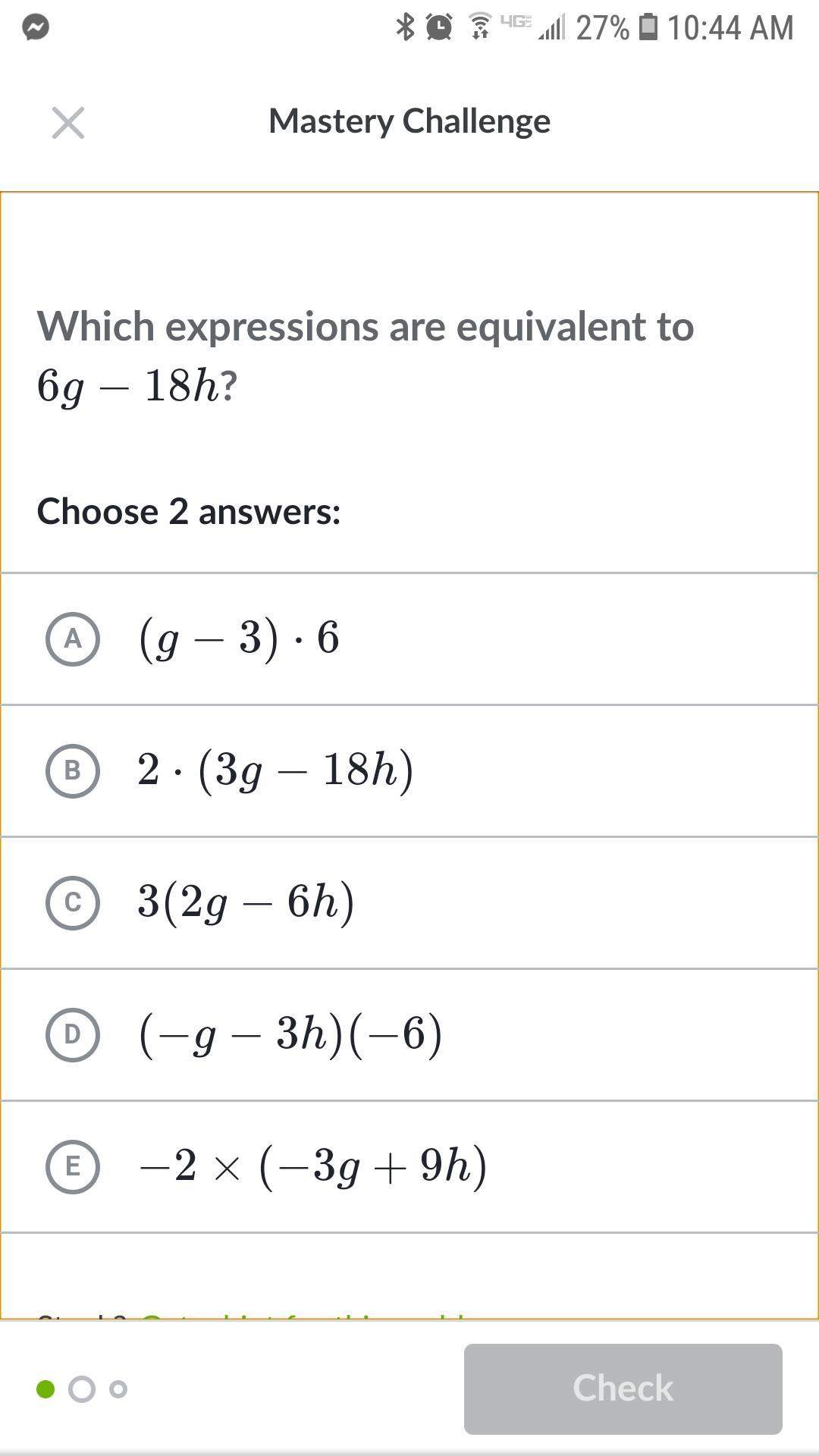819x1456 pixels.
Task: Select answer E circle icon
Action: pyautogui.click(x=73, y=1166)
